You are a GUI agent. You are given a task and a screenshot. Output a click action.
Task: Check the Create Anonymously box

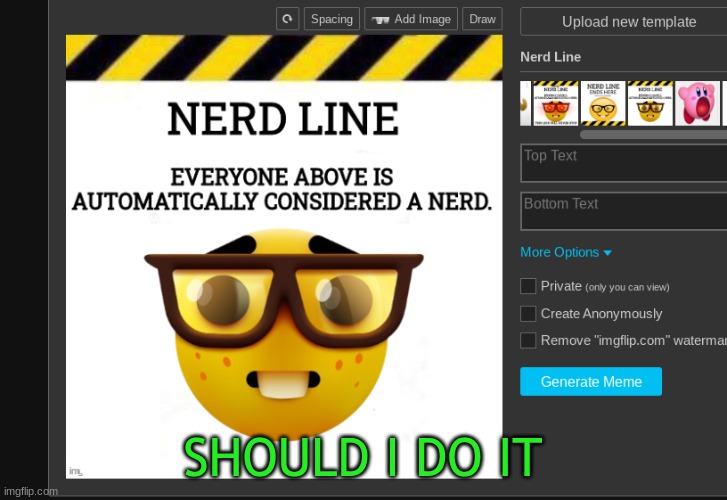(528, 314)
